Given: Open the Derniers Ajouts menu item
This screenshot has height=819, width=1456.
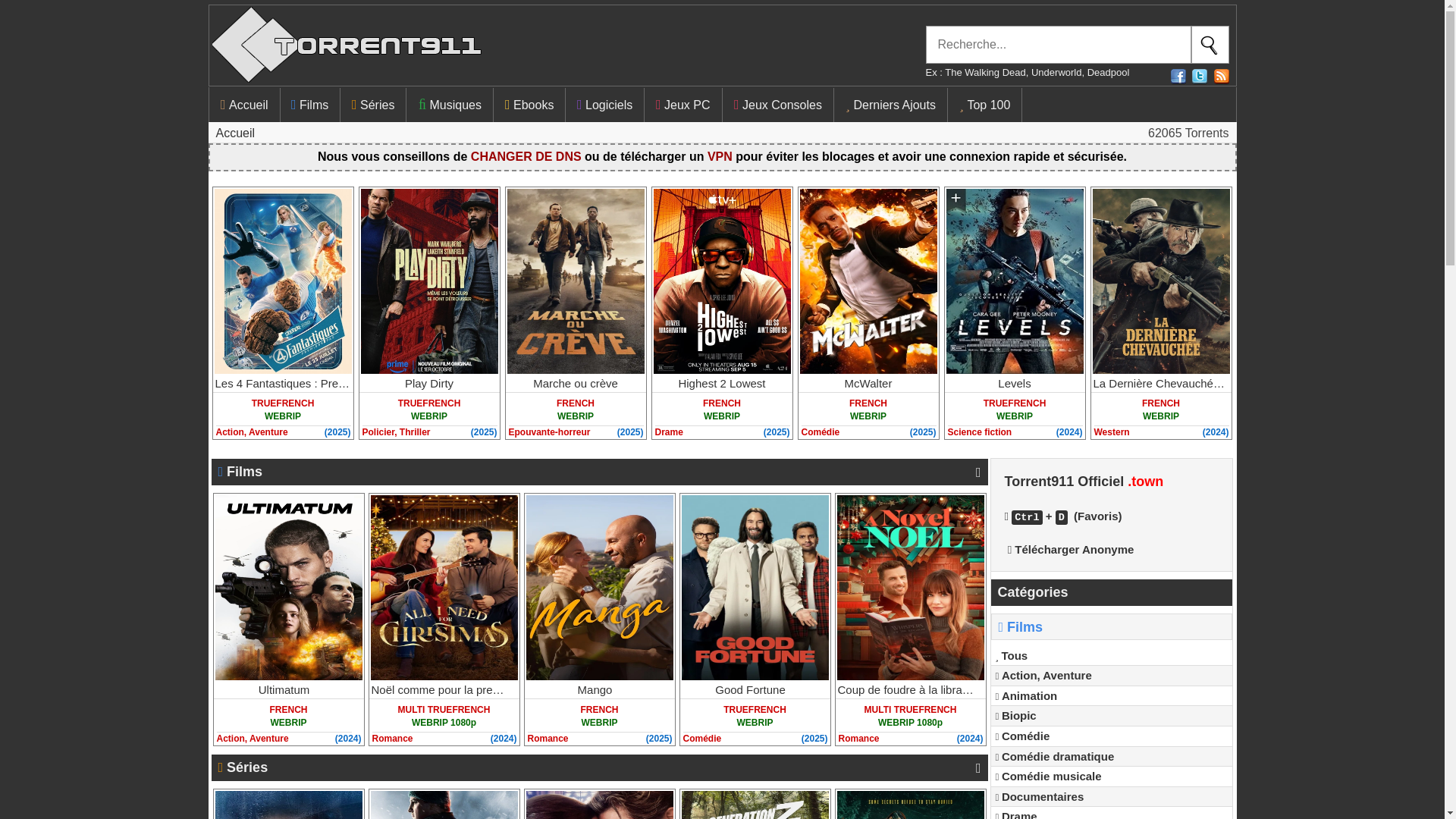Looking at the screenshot, I should (x=891, y=105).
